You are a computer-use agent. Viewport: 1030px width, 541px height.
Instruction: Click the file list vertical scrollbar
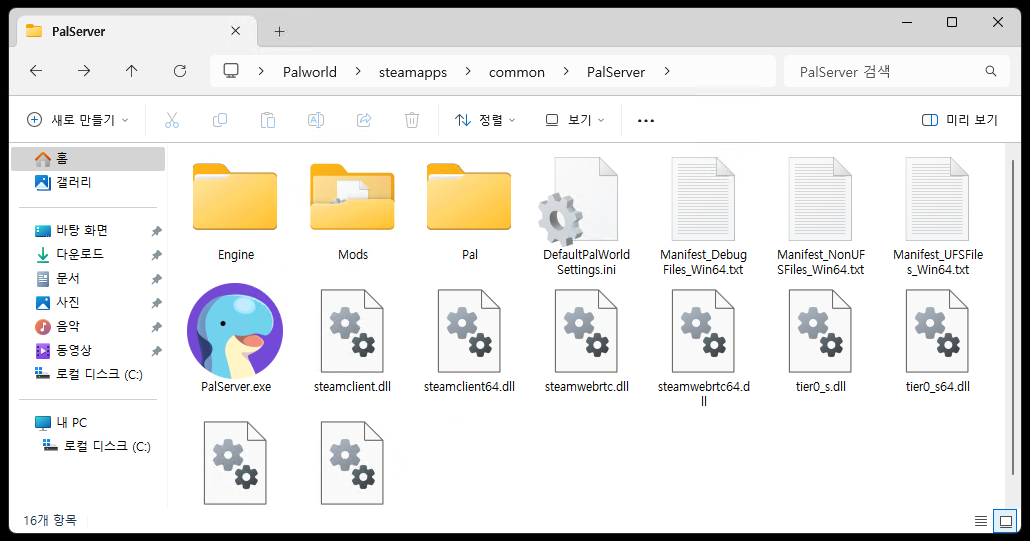1012,316
